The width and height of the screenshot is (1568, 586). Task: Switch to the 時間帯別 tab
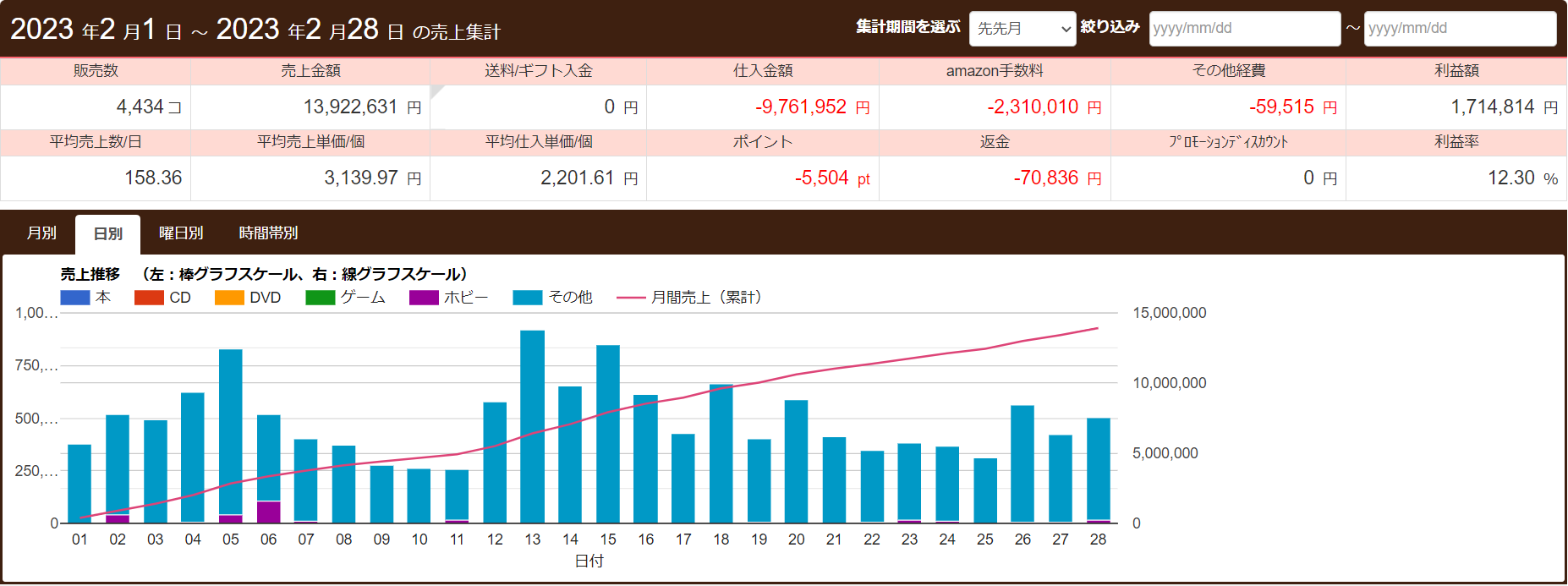pyautogui.click(x=268, y=233)
